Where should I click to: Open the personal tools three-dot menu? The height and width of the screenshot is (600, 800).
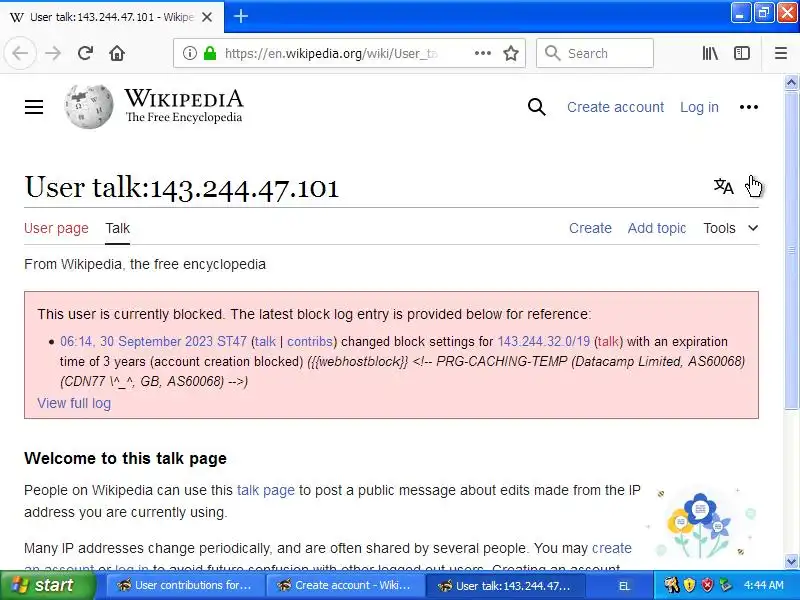(x=748, y=107)
